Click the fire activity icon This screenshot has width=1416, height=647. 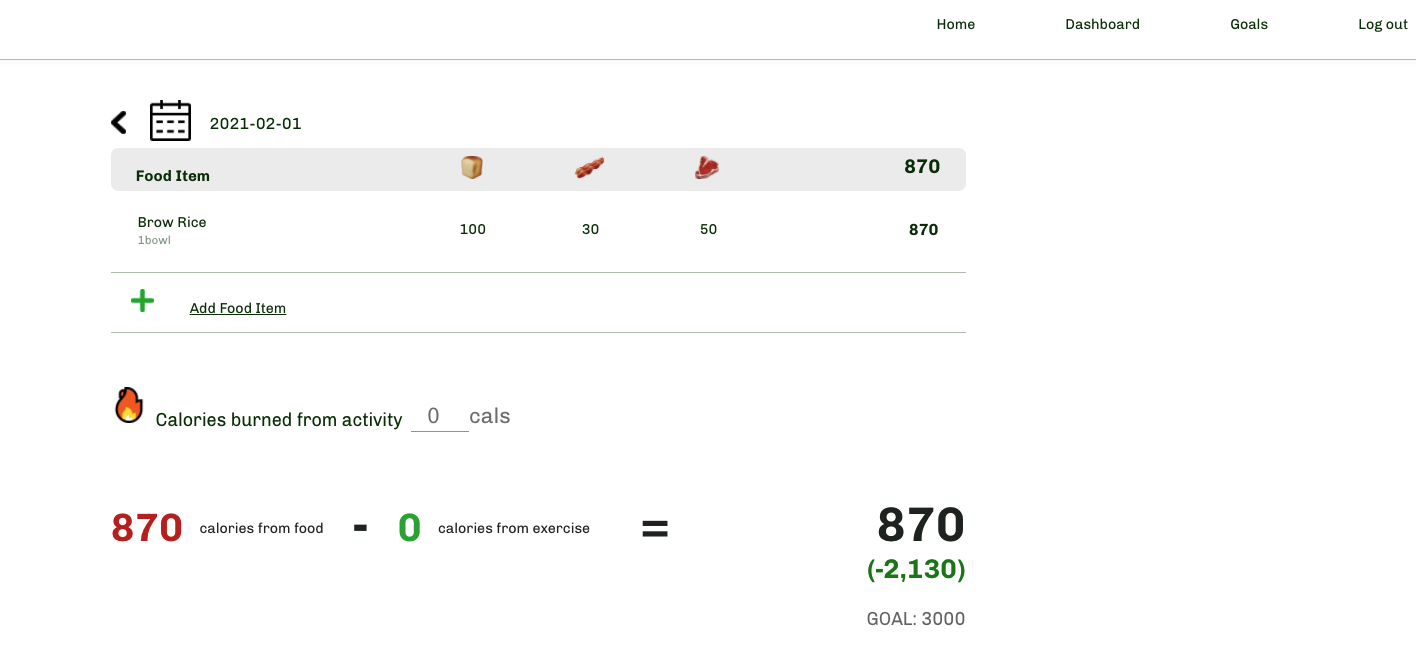click(x=128, y=404)
